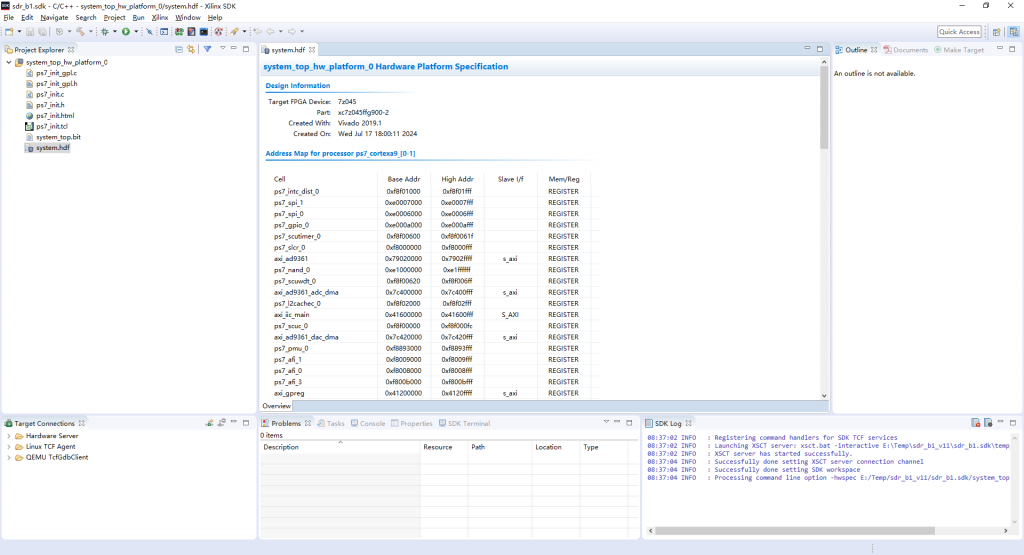Switch to the Overview tab at editor bottom
1024x555 pixels.
(x=277, y=406)
